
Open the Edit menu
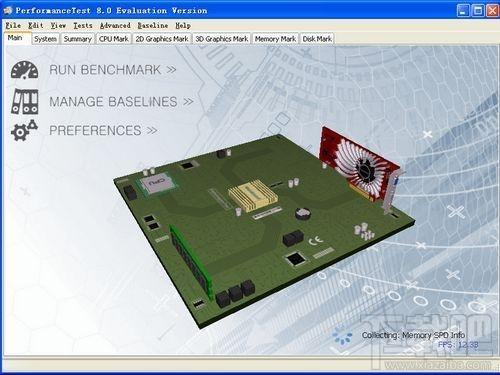(36, 25)
